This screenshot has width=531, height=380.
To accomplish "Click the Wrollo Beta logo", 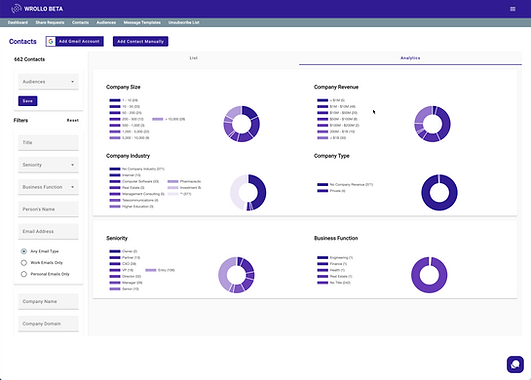I will 37,9.
